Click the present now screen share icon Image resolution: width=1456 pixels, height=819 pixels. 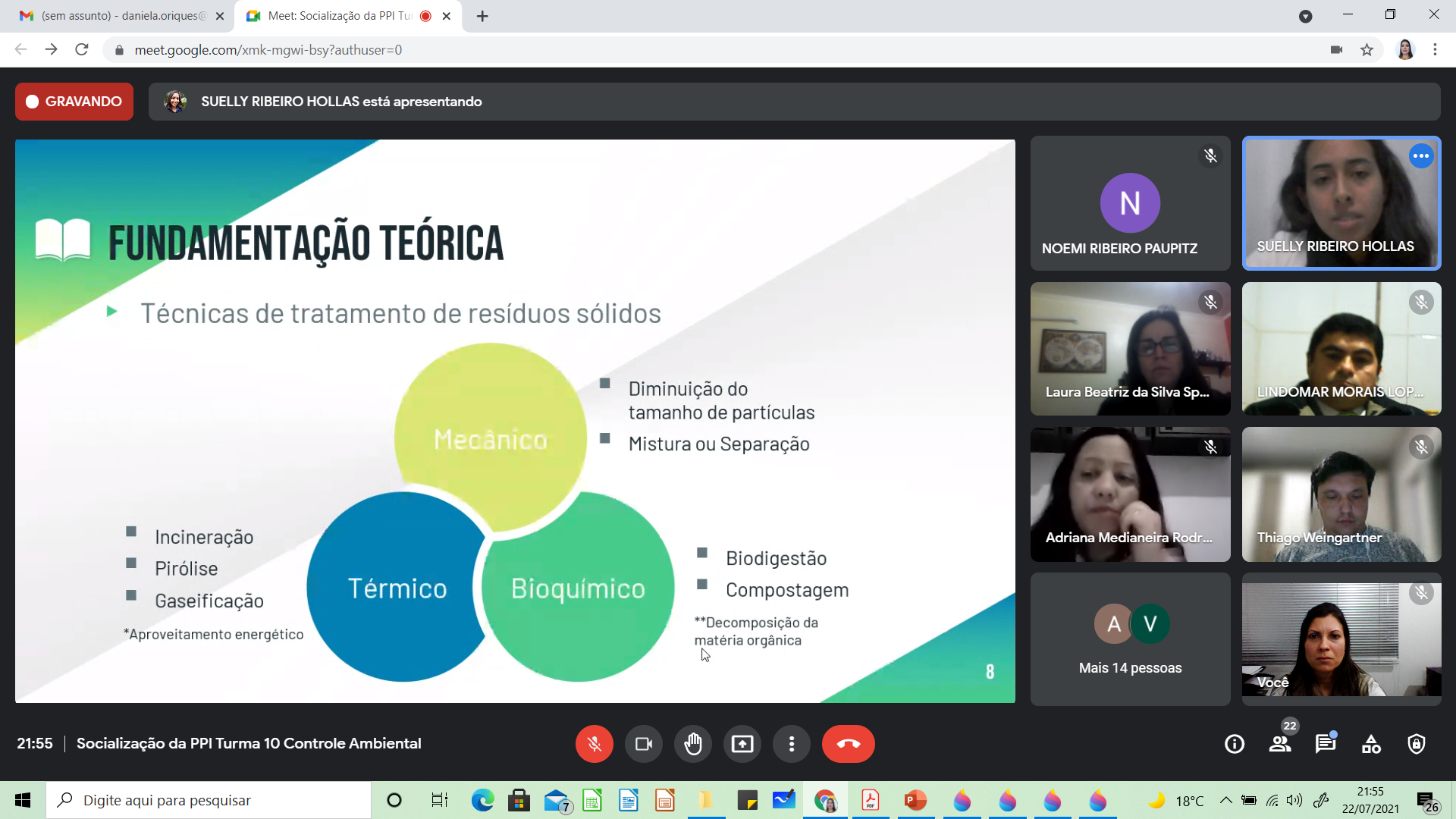click(x=742, y=744)
